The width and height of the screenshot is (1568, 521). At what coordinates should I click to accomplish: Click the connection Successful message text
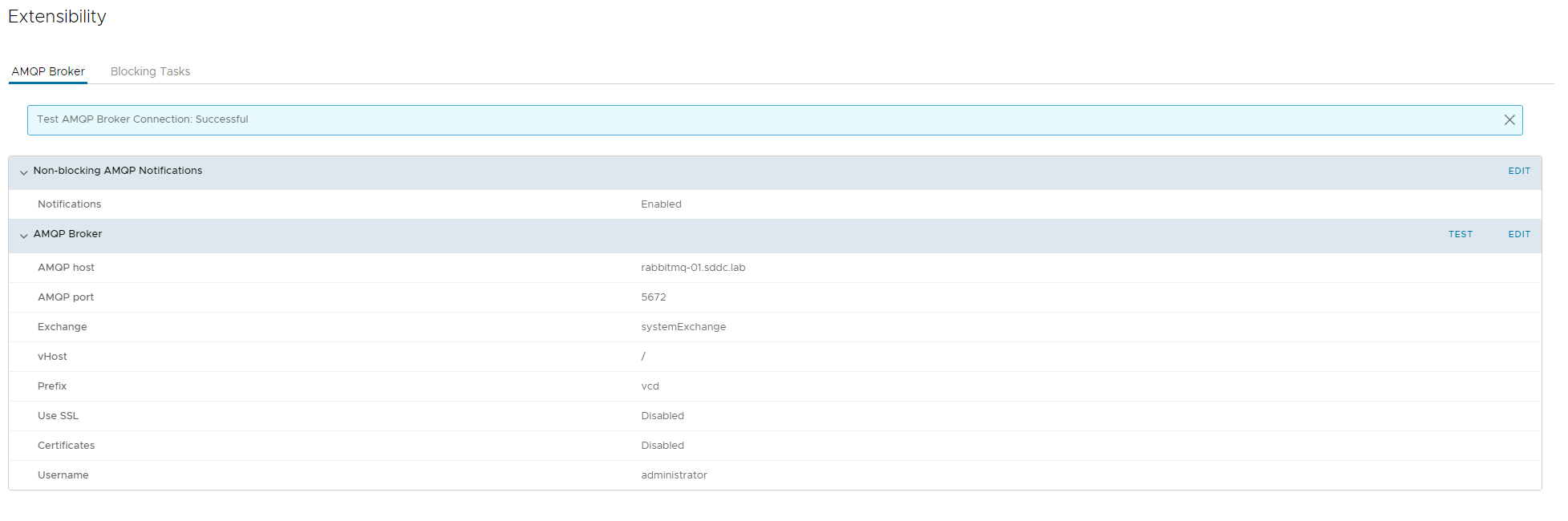click(143, 119)
